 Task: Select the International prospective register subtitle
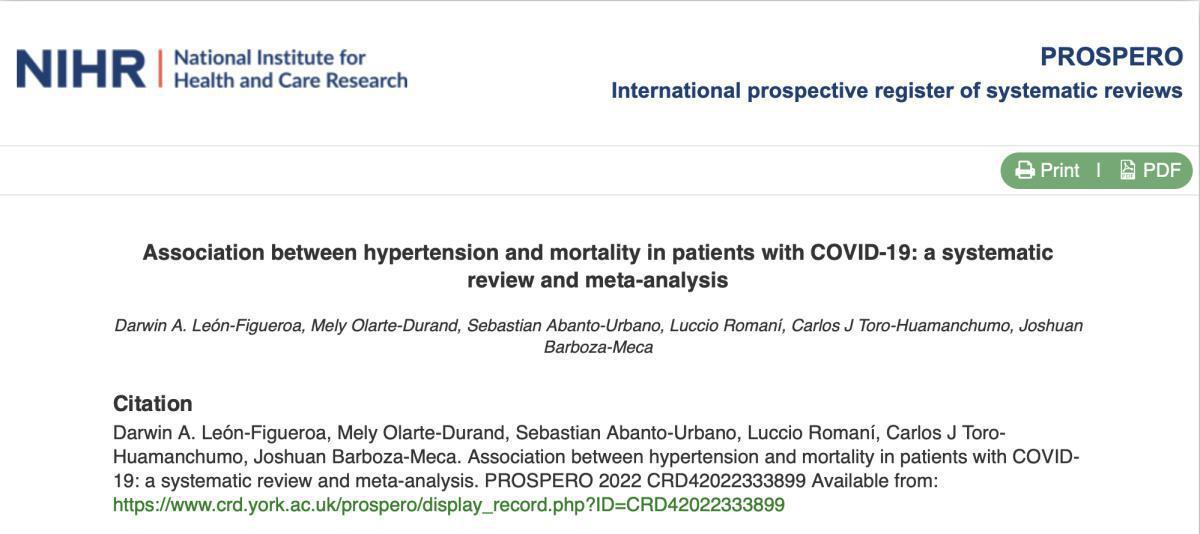[x=896, y=91]
